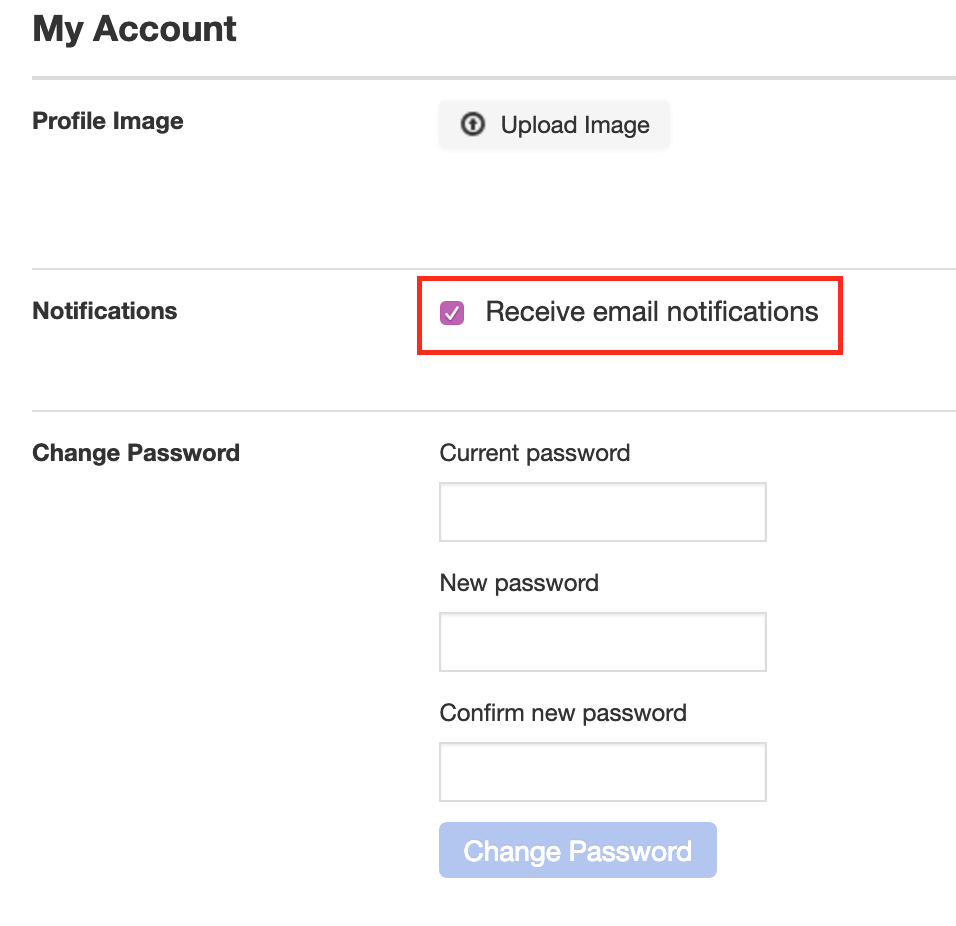Click the word 'Upload' in the upload button
The height and width of the screenshot is (926, 956).
539,125
